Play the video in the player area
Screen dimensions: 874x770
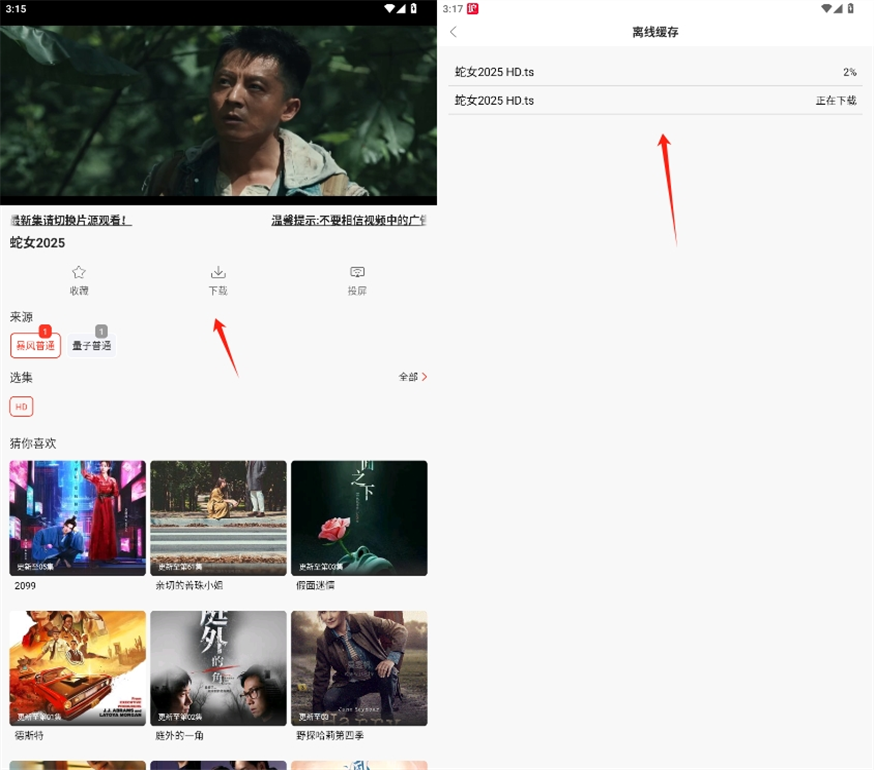click(218, 111)
